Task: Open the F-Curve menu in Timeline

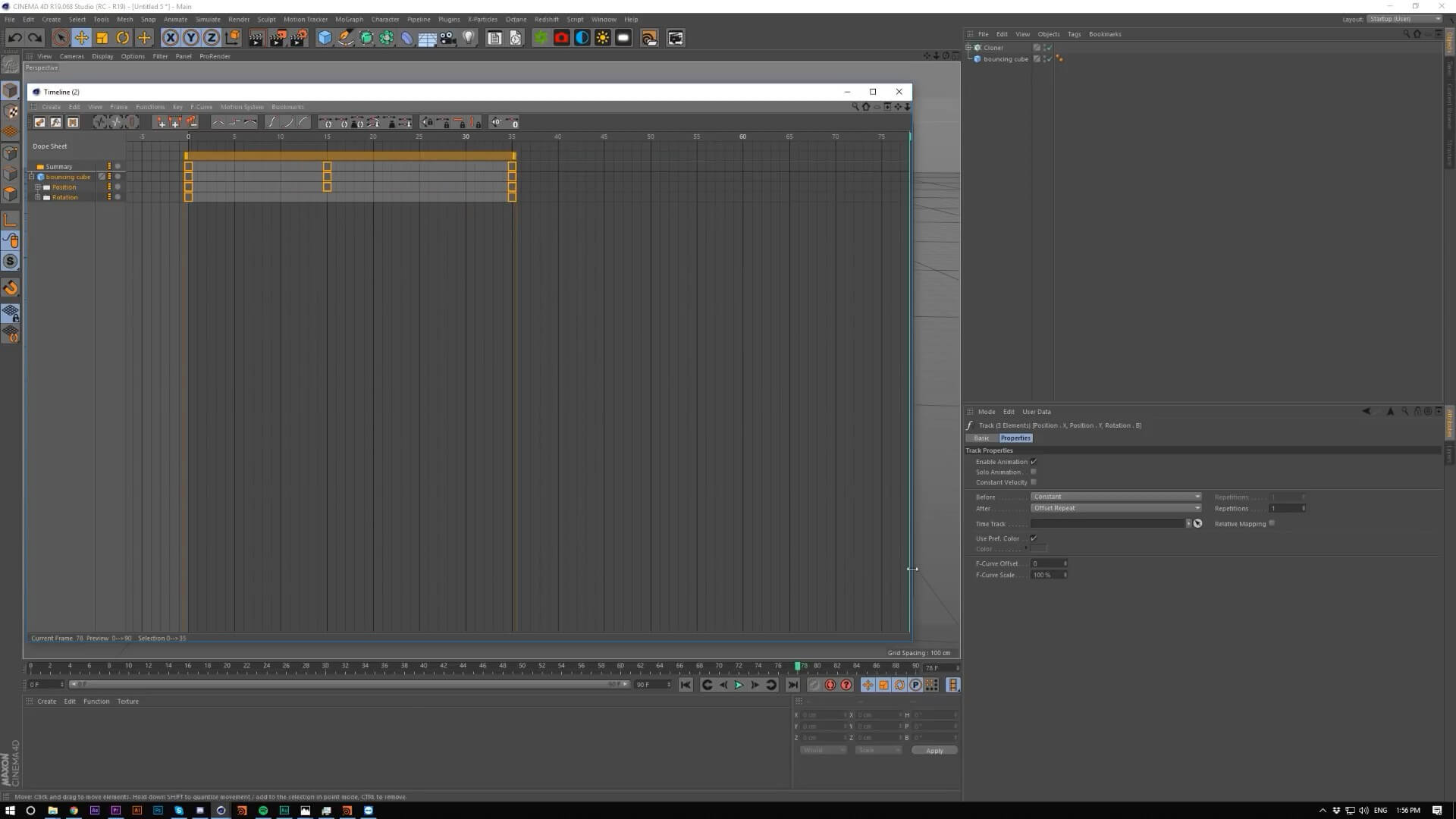Action: 201,107
